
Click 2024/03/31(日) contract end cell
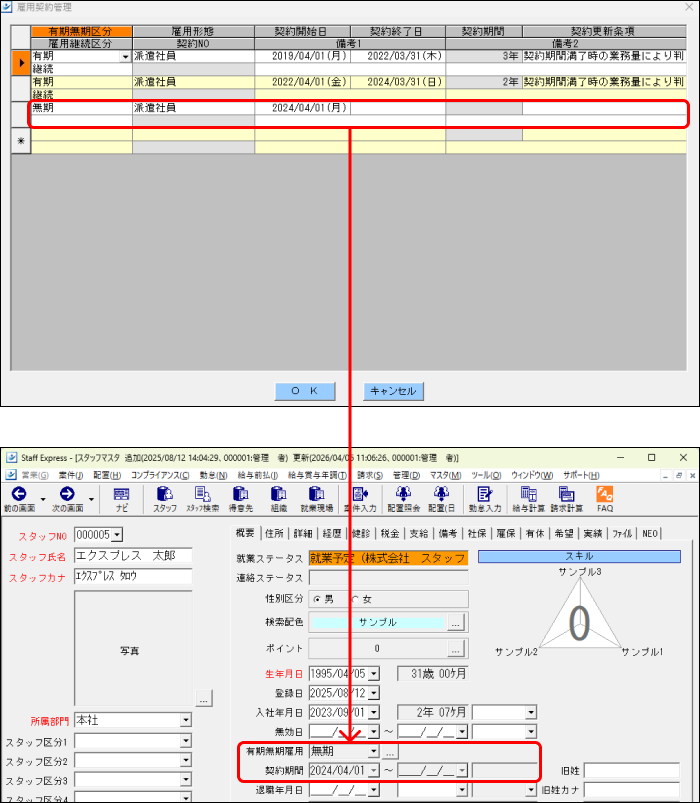coord(398,82)
